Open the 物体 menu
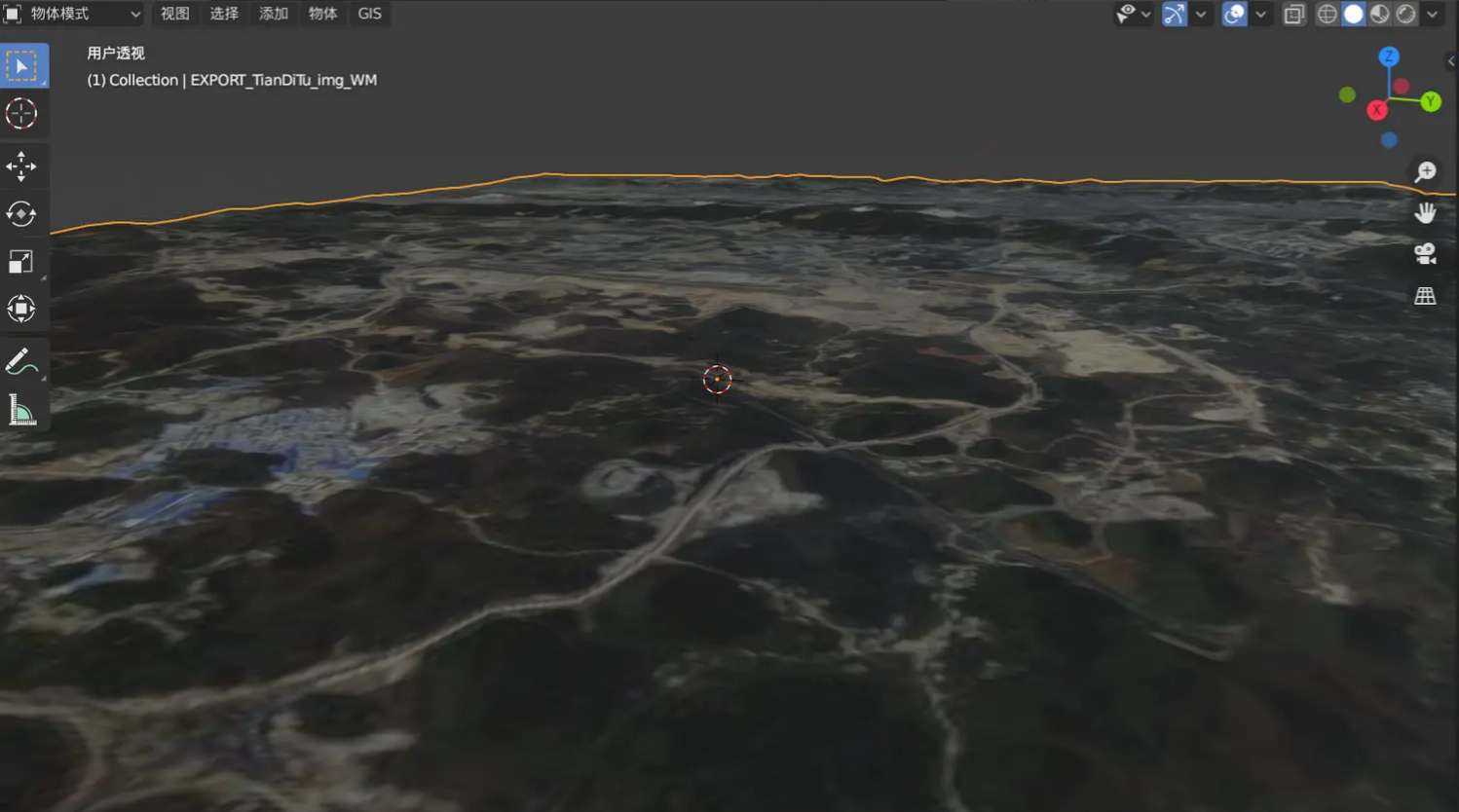 [322, 14]
